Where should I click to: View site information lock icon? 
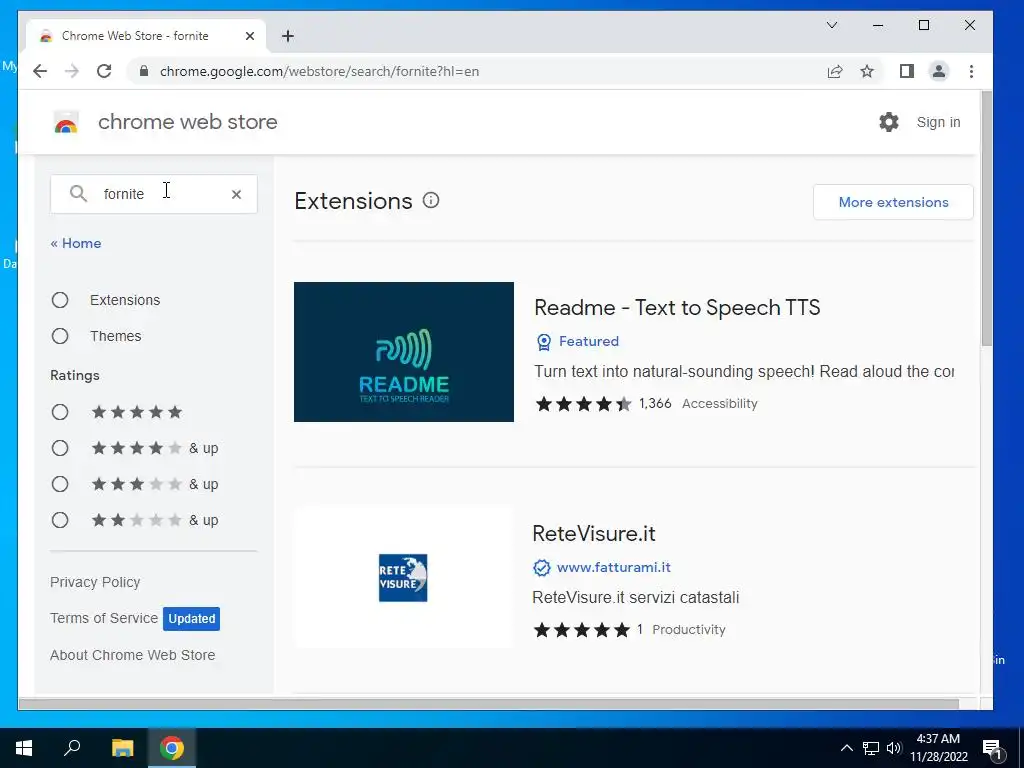pyautogui.click(x=144, y=71)
